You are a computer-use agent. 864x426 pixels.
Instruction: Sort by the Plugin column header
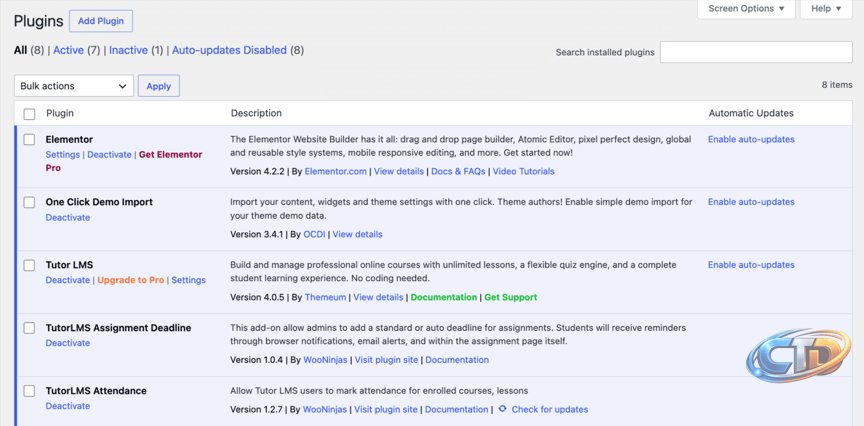point(60,113)
